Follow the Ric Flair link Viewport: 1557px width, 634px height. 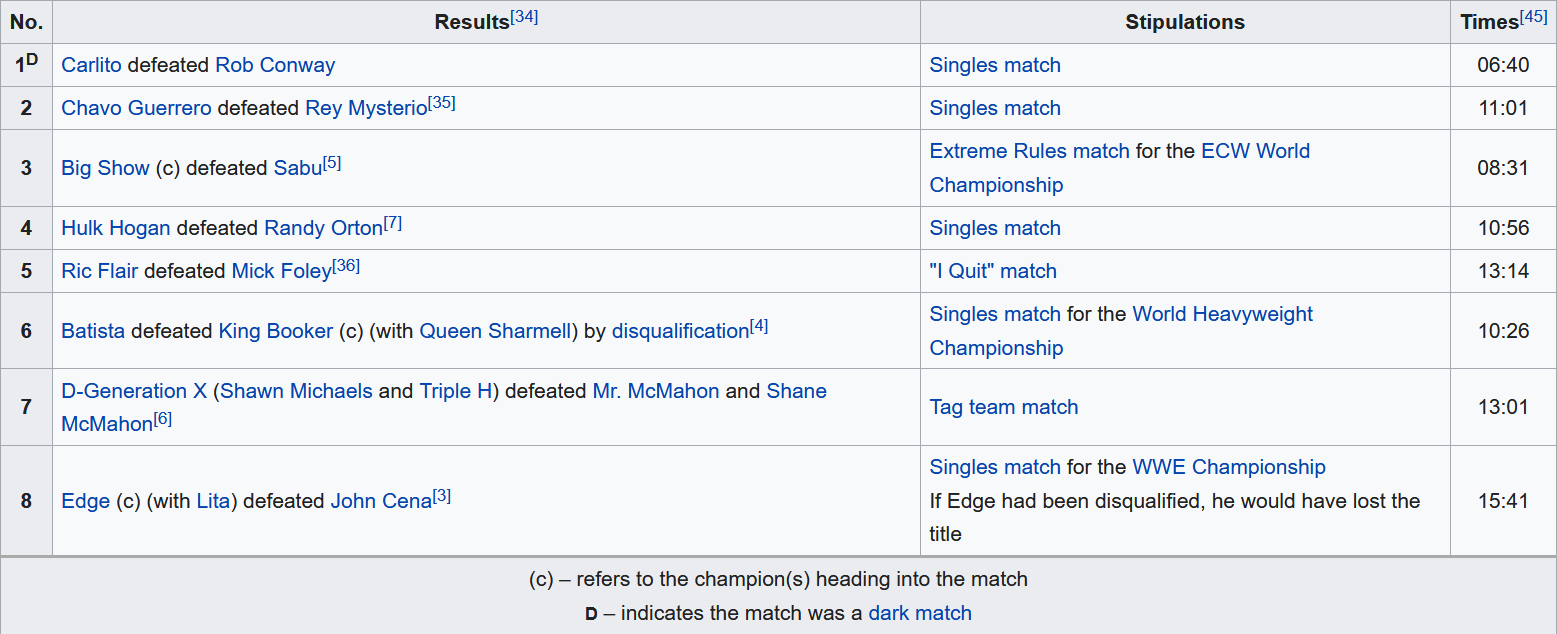pyautogui.click(x=99, y=271)
